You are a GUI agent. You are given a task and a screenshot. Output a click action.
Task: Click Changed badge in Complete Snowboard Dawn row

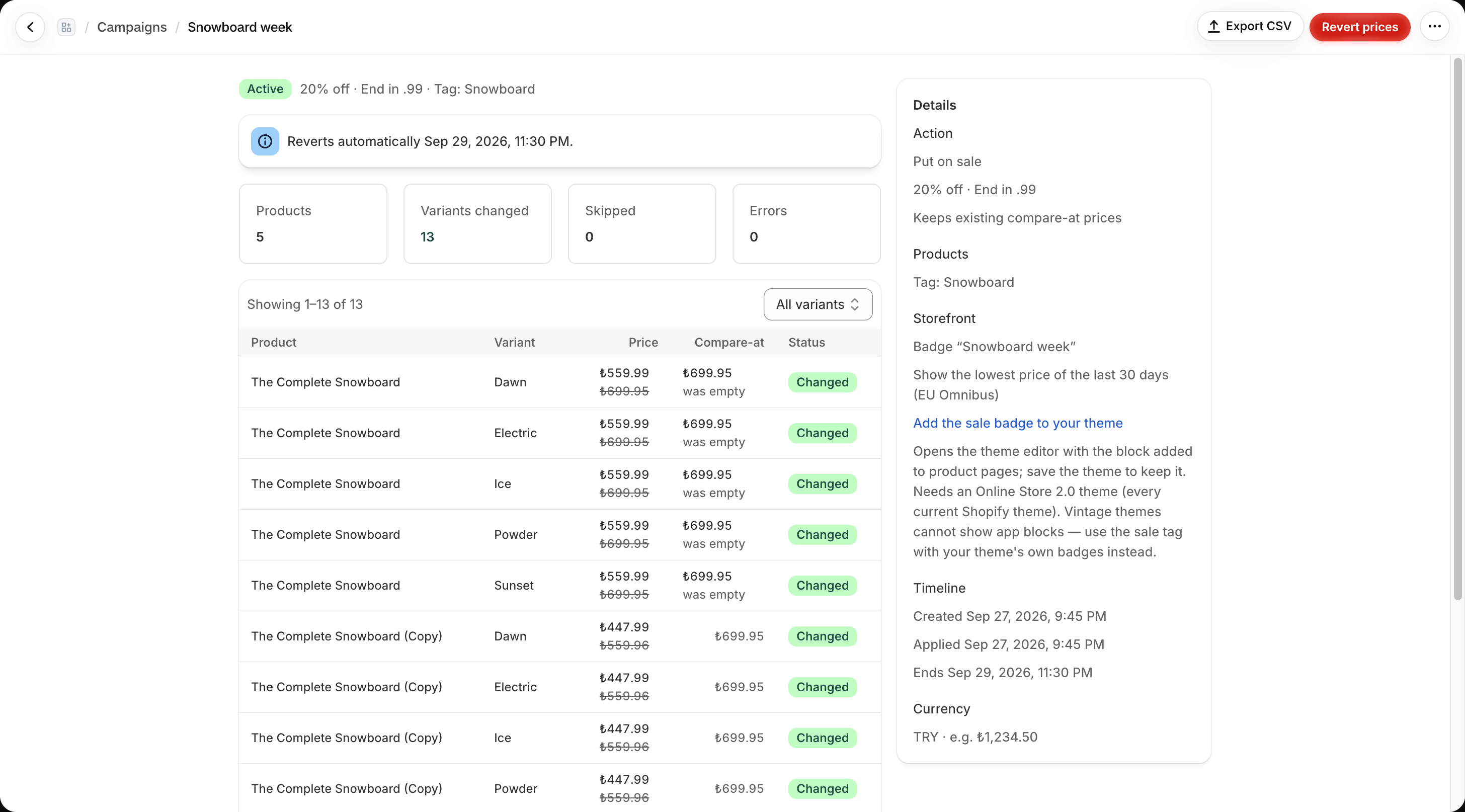pos(823,382)
